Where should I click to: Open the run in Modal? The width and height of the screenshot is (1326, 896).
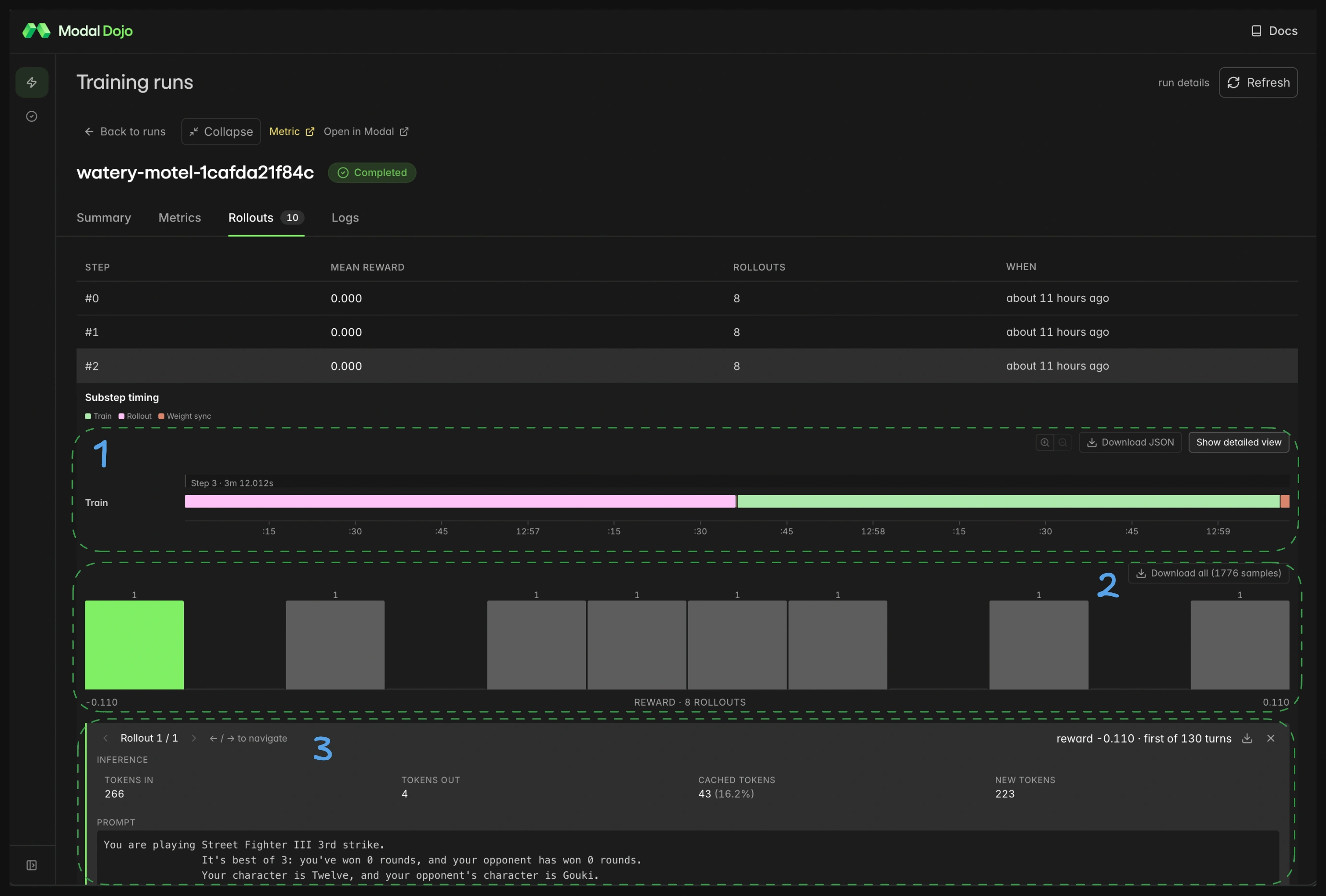pyautogui.click(x=366, y=132)
